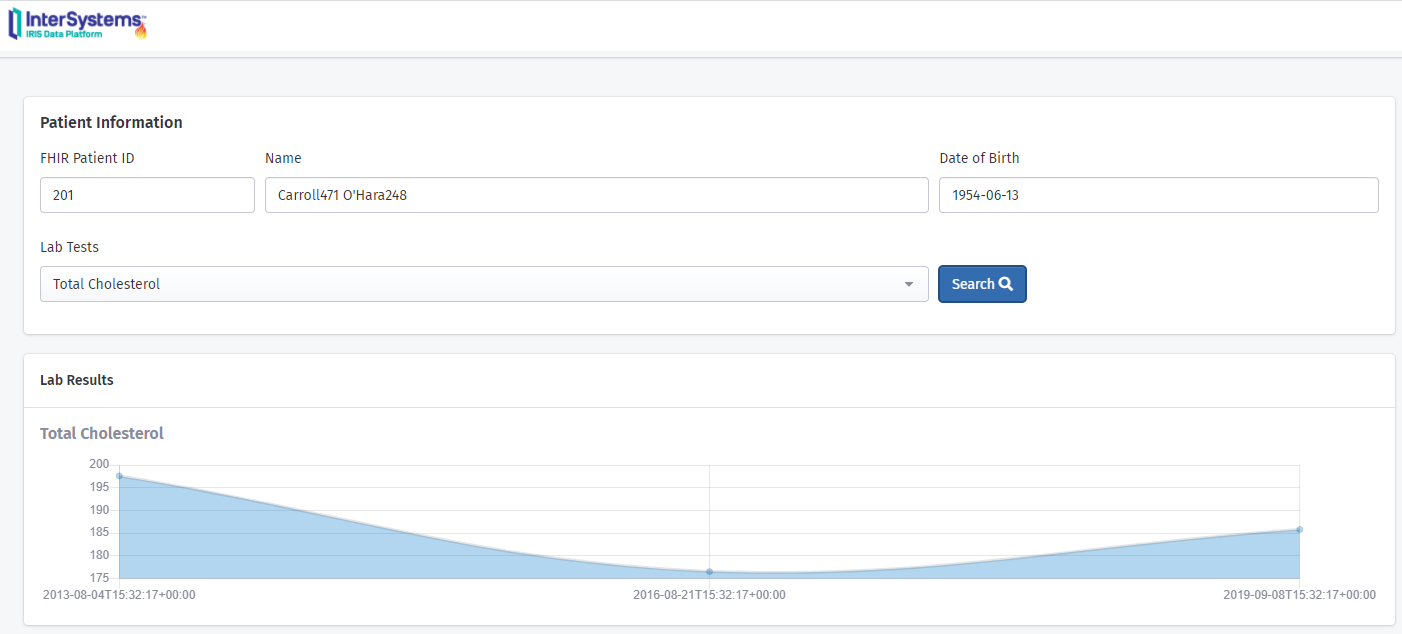Image resolution: width=1402 pixels, height=634 pixels.
Task: Click the flame icon beside the logo
Action: [141, 30]
